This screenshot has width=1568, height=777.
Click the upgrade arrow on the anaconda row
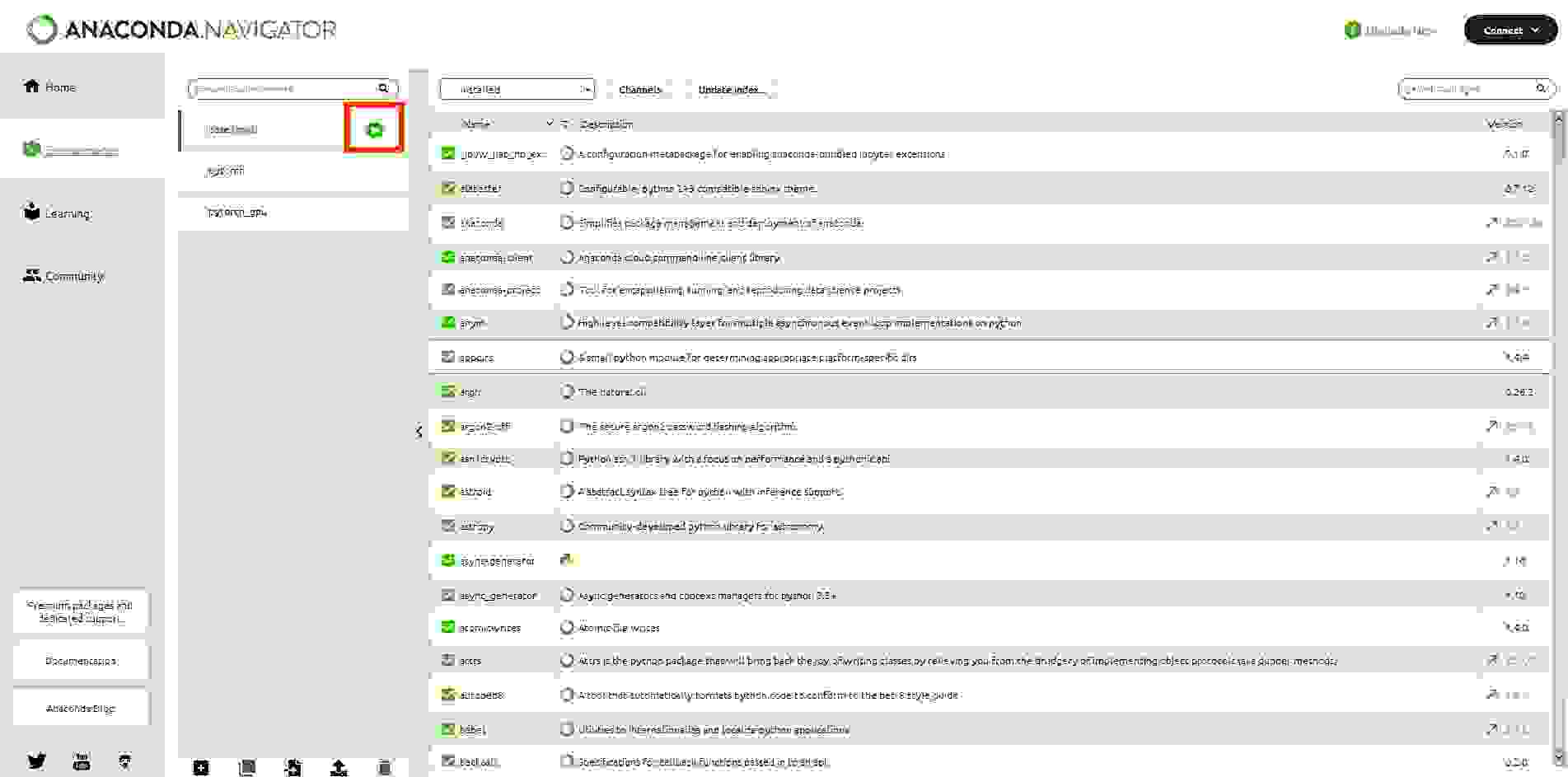pyautogui.click(x=1491, y=222)
